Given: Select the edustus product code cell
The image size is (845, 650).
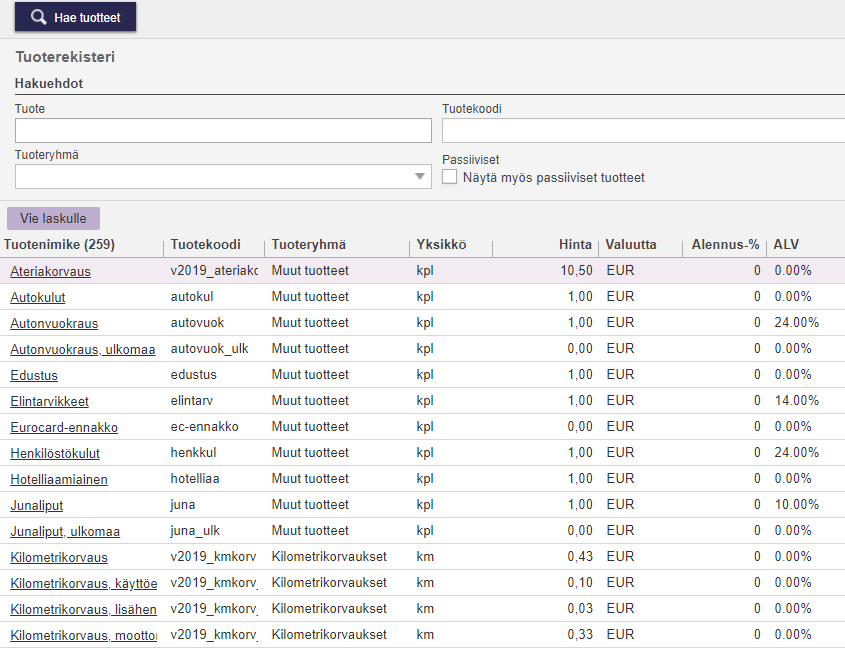Looking at the screenshot, I should coord(193,375).
